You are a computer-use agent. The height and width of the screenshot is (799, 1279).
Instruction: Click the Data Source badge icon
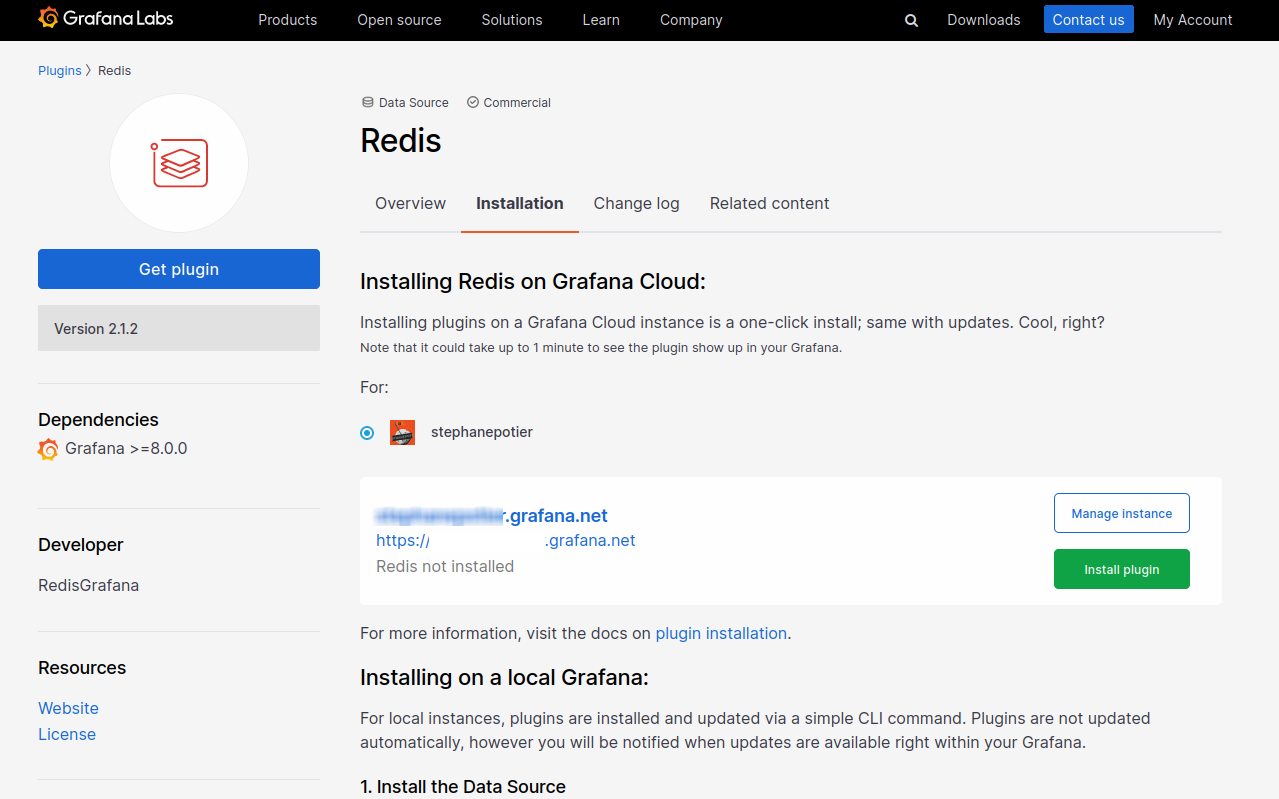point(367,102)
